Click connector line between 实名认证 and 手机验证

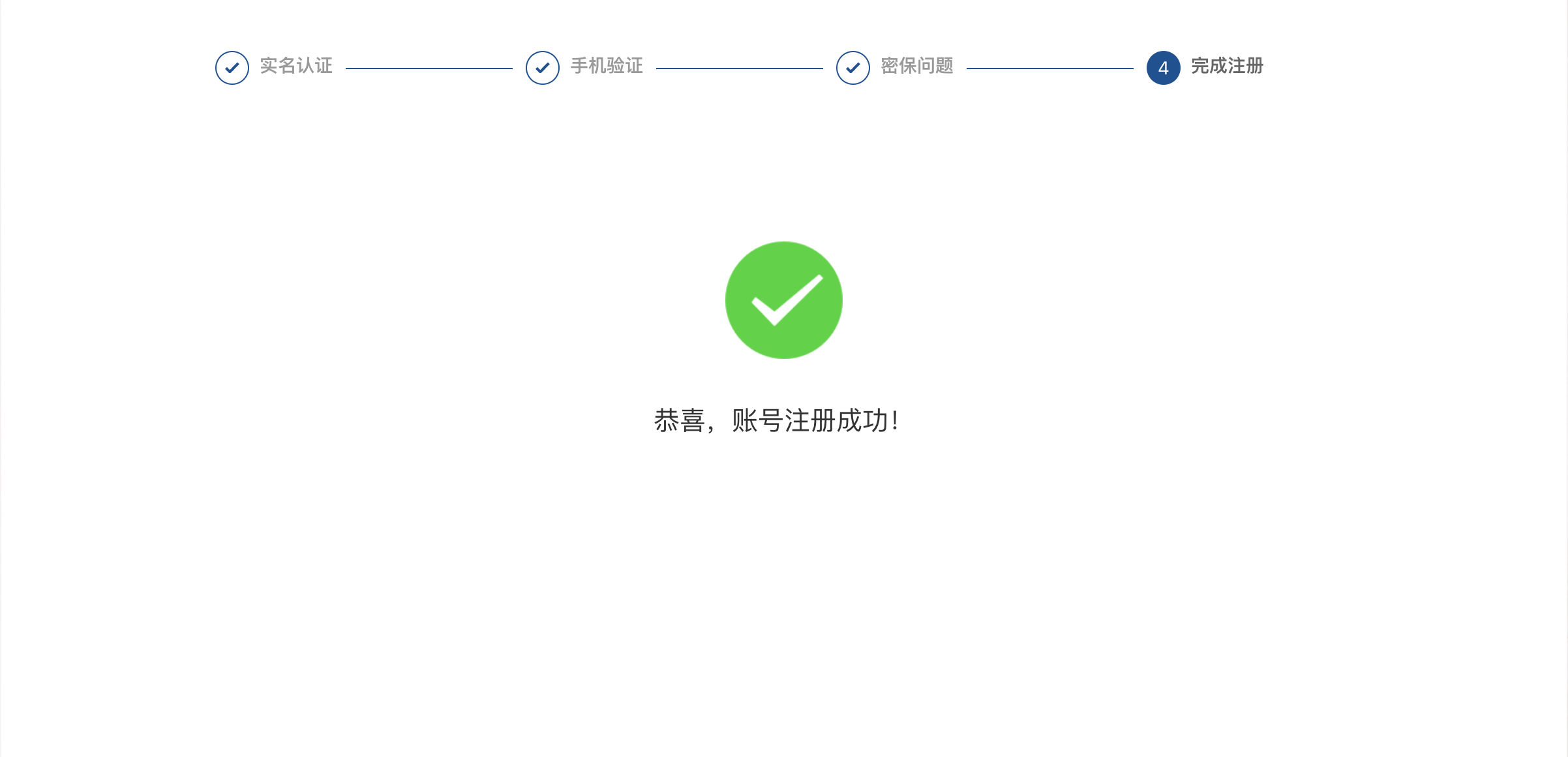point(429,68)
